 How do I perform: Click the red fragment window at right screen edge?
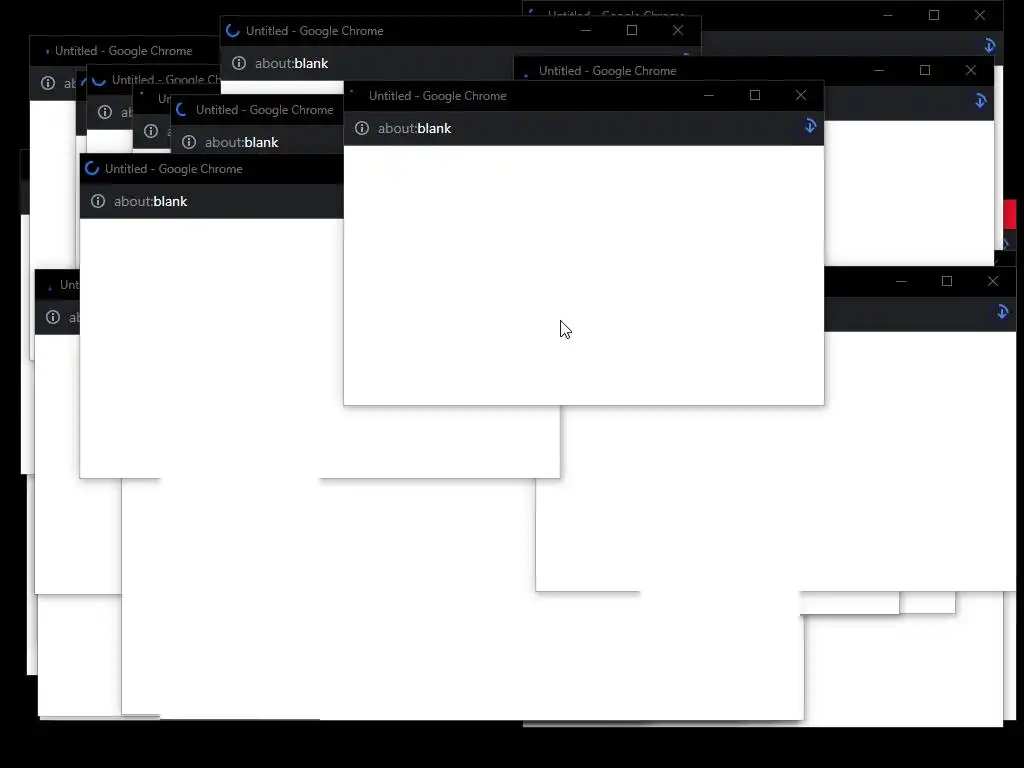[x=1010, y=214]
